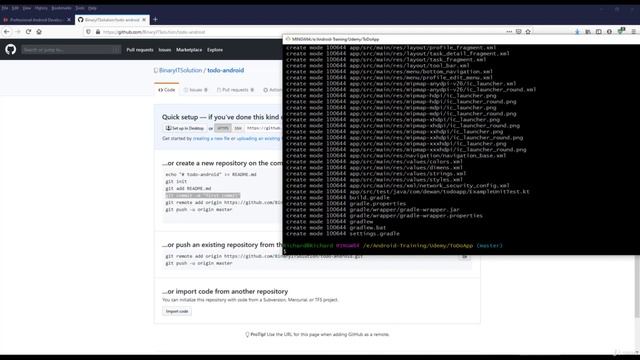This screenshot has height=360, width=640.
Task: Click the padlock site info icon
Action: 98,32
